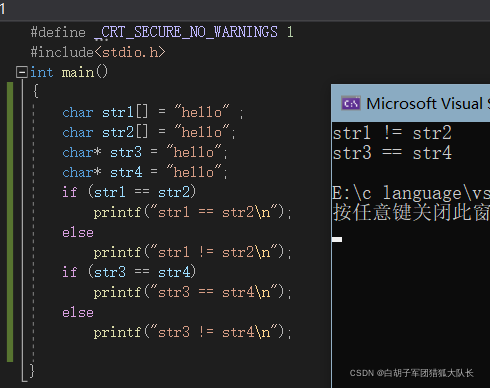Click the closing brace of main

(x=32, y=371)
